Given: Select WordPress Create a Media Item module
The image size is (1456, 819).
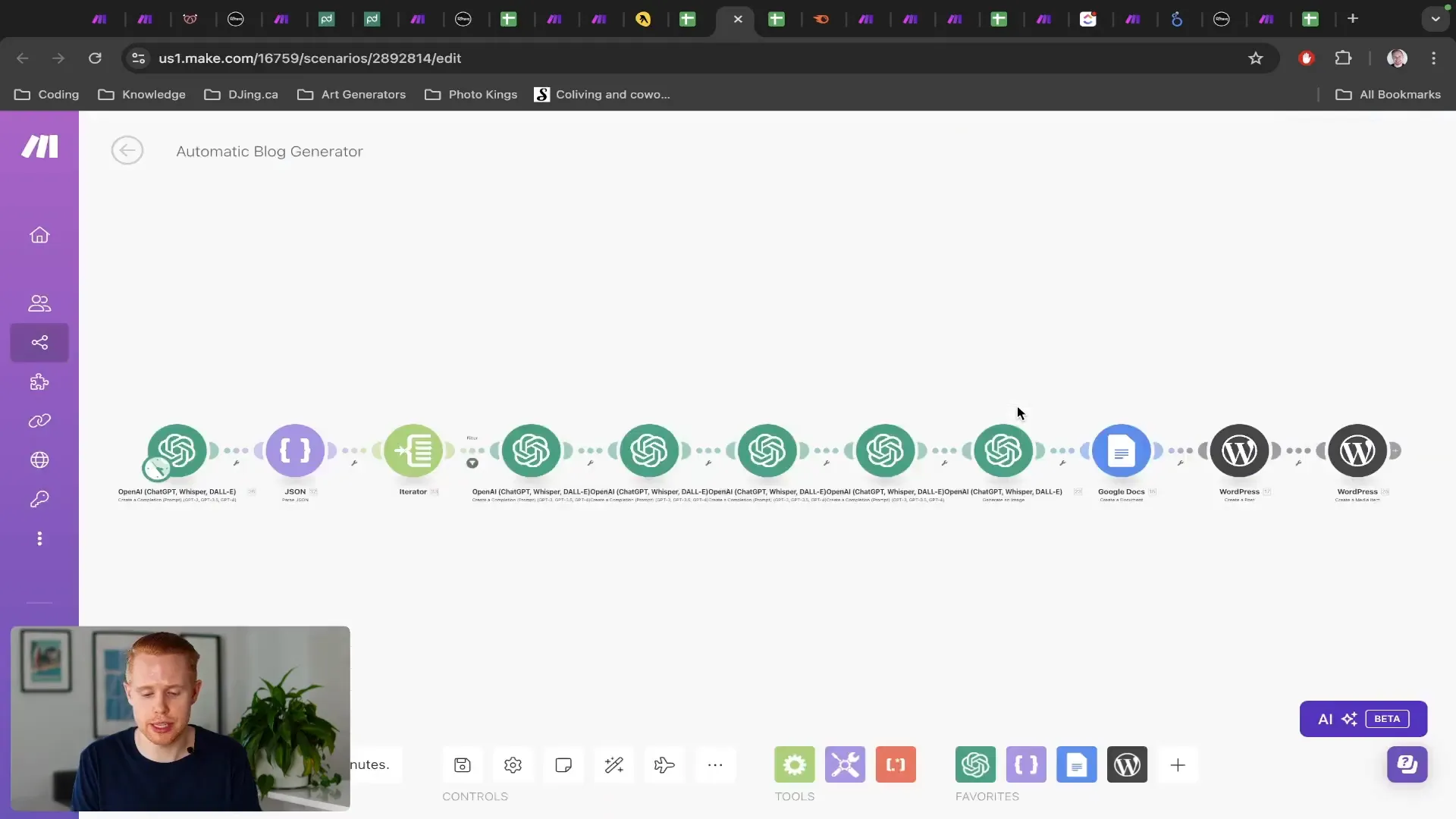Looking at the screenshot, I should (x=1357, y=451).
